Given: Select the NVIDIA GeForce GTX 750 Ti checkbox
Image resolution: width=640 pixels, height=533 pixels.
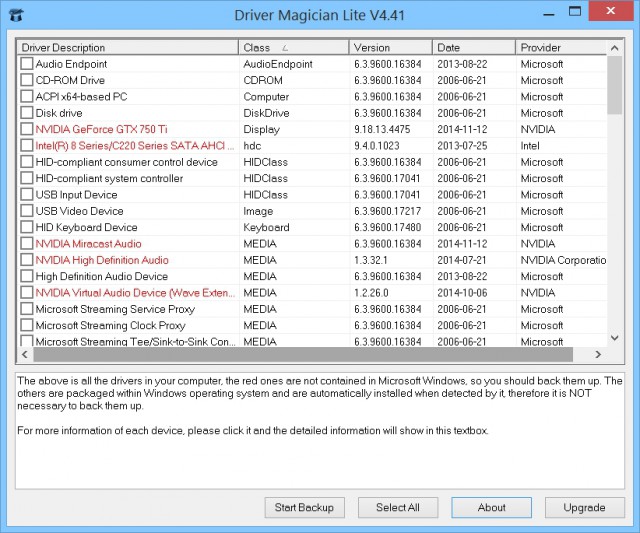Looking at the screenshot, I should pos(27,129).
